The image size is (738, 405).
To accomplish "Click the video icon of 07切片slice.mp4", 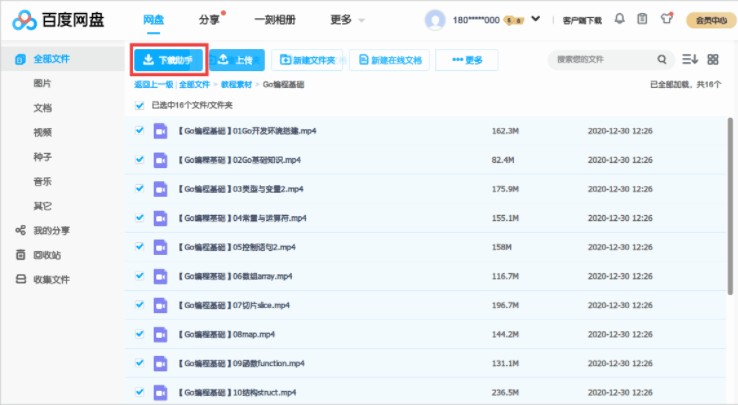I will [160, 305].
